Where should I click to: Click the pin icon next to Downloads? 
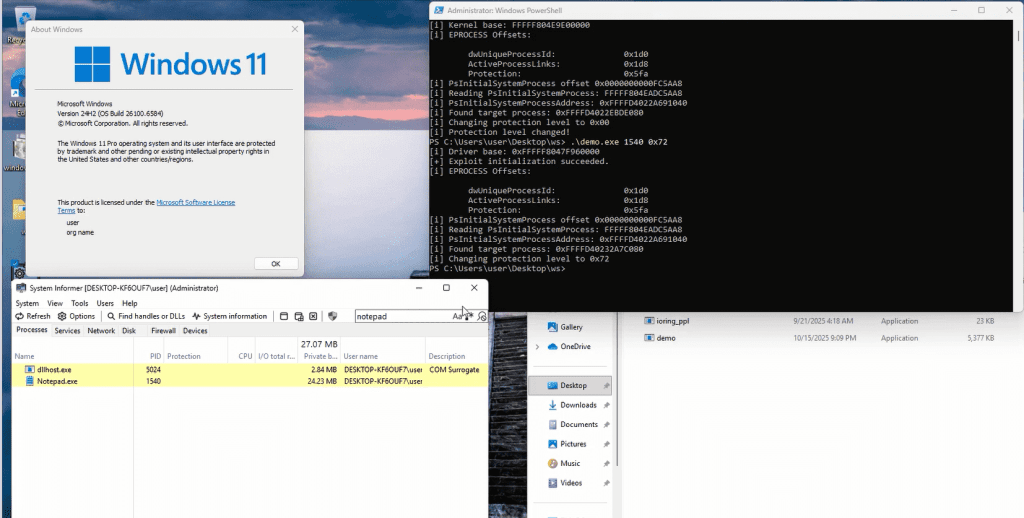click(606, 406)
